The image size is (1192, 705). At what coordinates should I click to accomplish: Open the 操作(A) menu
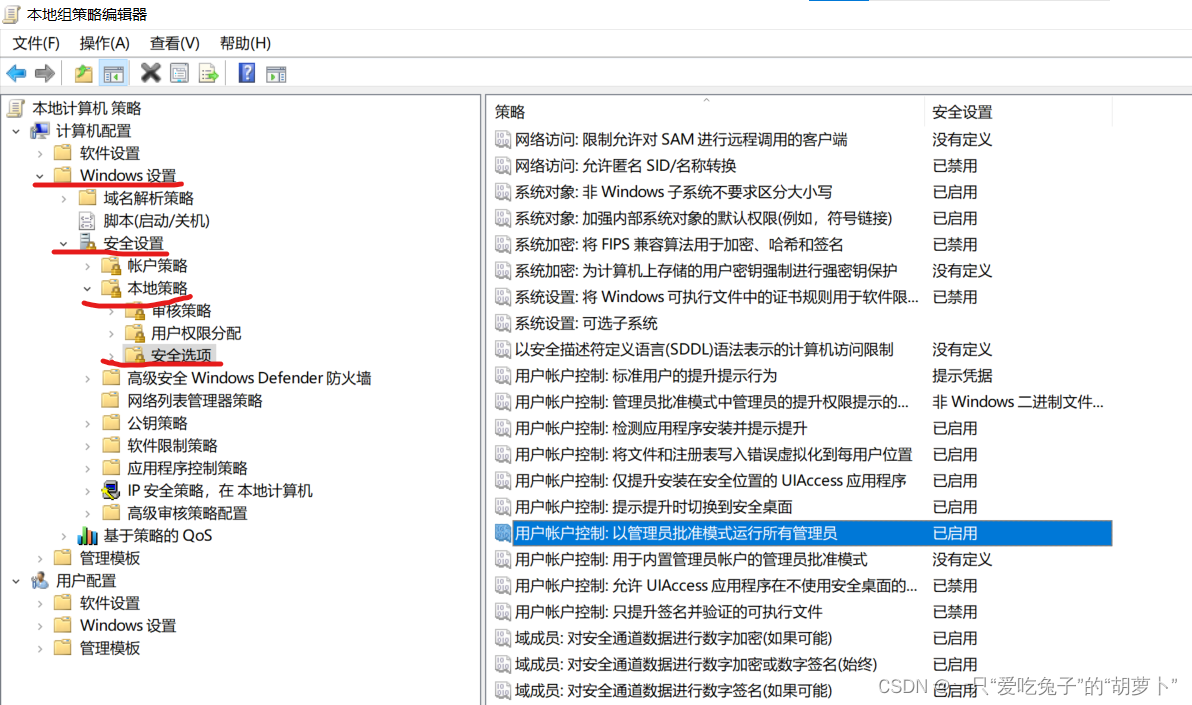(105, 43)
